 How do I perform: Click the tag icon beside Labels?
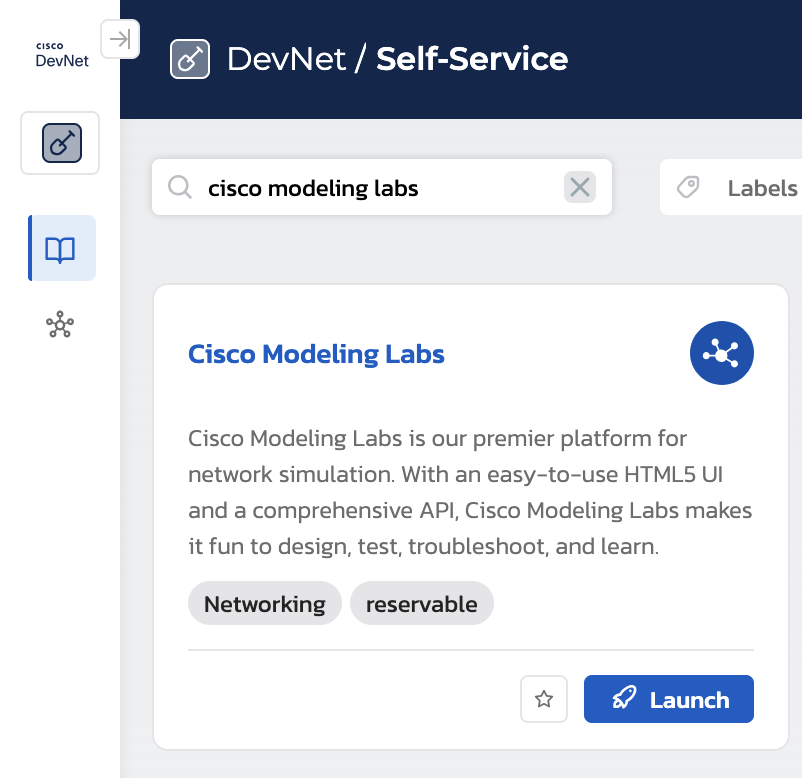(x=688, y=188)
